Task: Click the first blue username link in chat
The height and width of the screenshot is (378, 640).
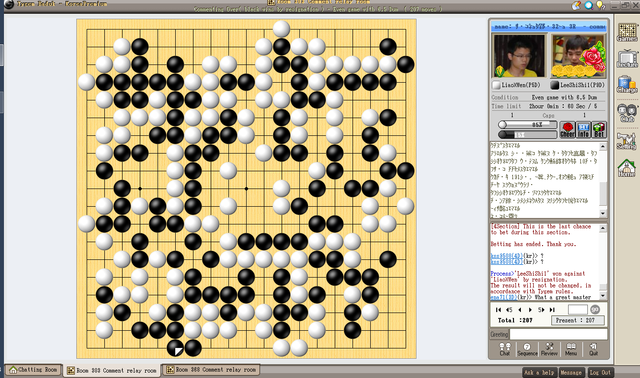Action: pos(507,256)
